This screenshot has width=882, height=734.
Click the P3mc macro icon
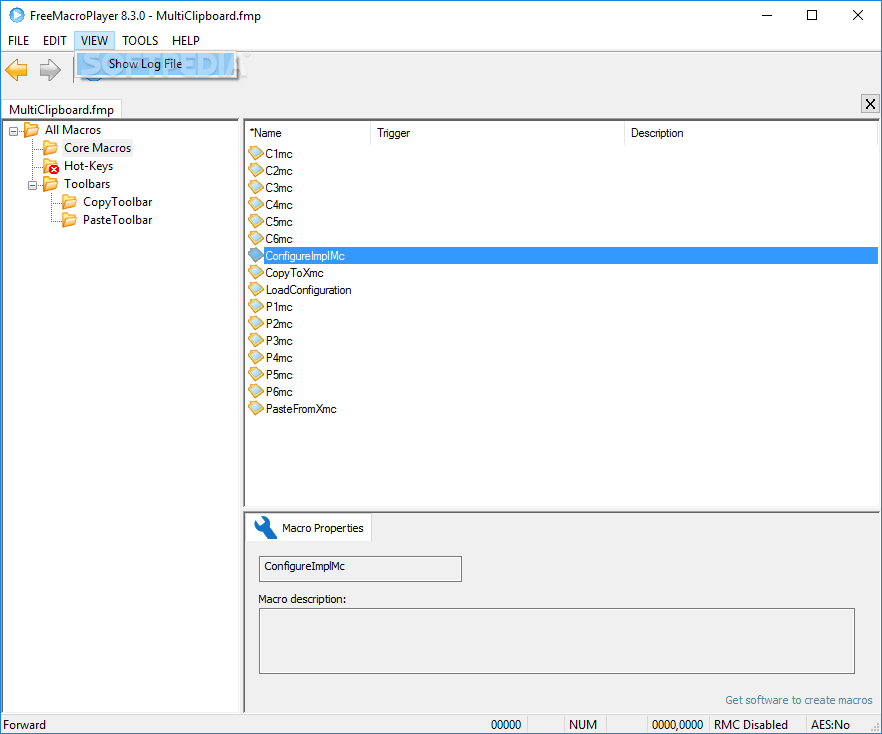[256, 340]
